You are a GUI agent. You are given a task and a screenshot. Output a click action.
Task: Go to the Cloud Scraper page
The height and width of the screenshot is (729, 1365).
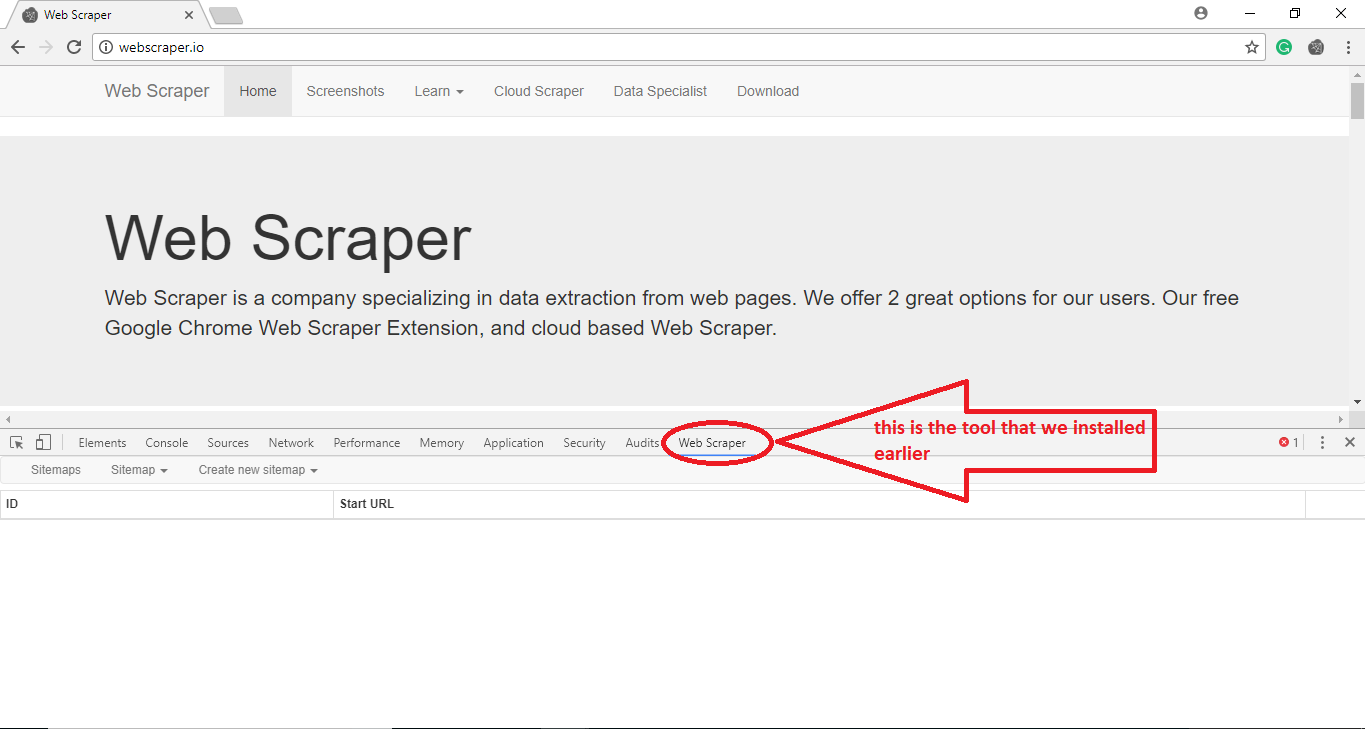[x=538, y=91]
